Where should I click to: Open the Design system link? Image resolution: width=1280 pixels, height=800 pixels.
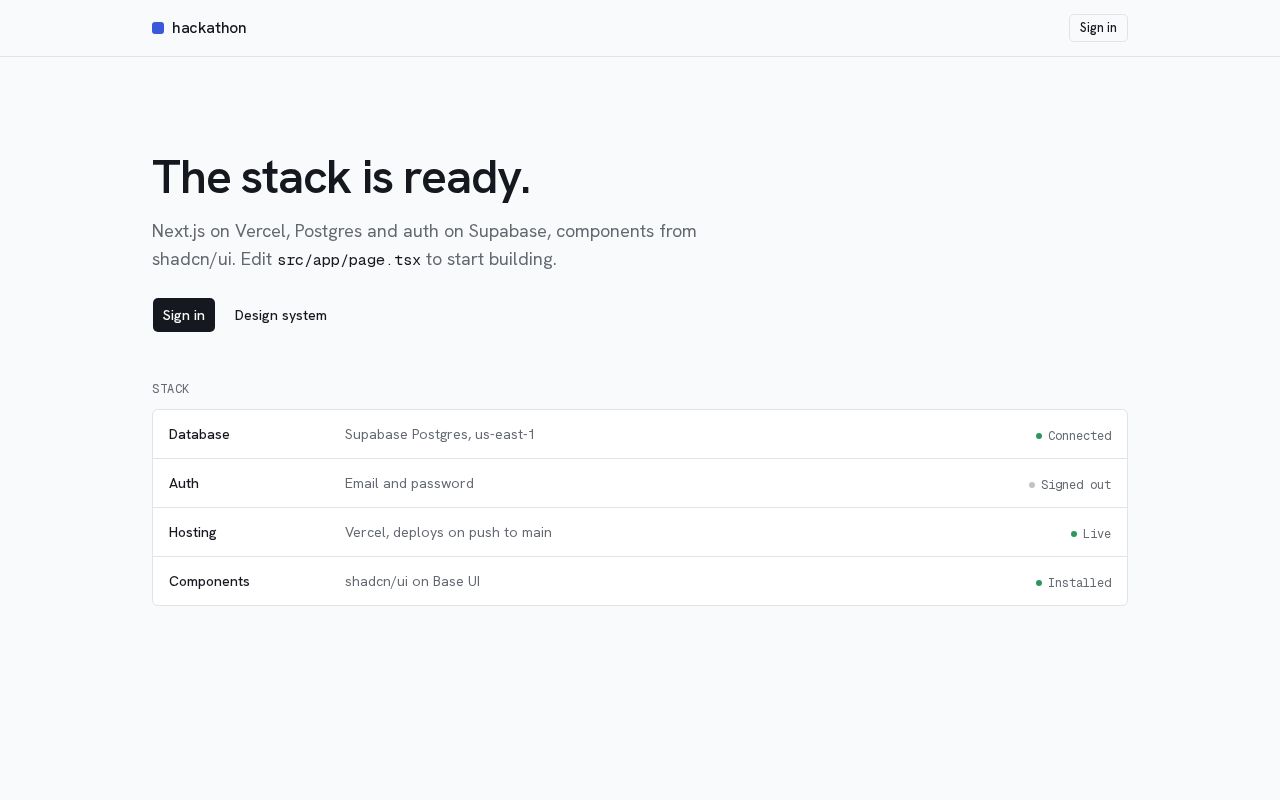[280, 315]
